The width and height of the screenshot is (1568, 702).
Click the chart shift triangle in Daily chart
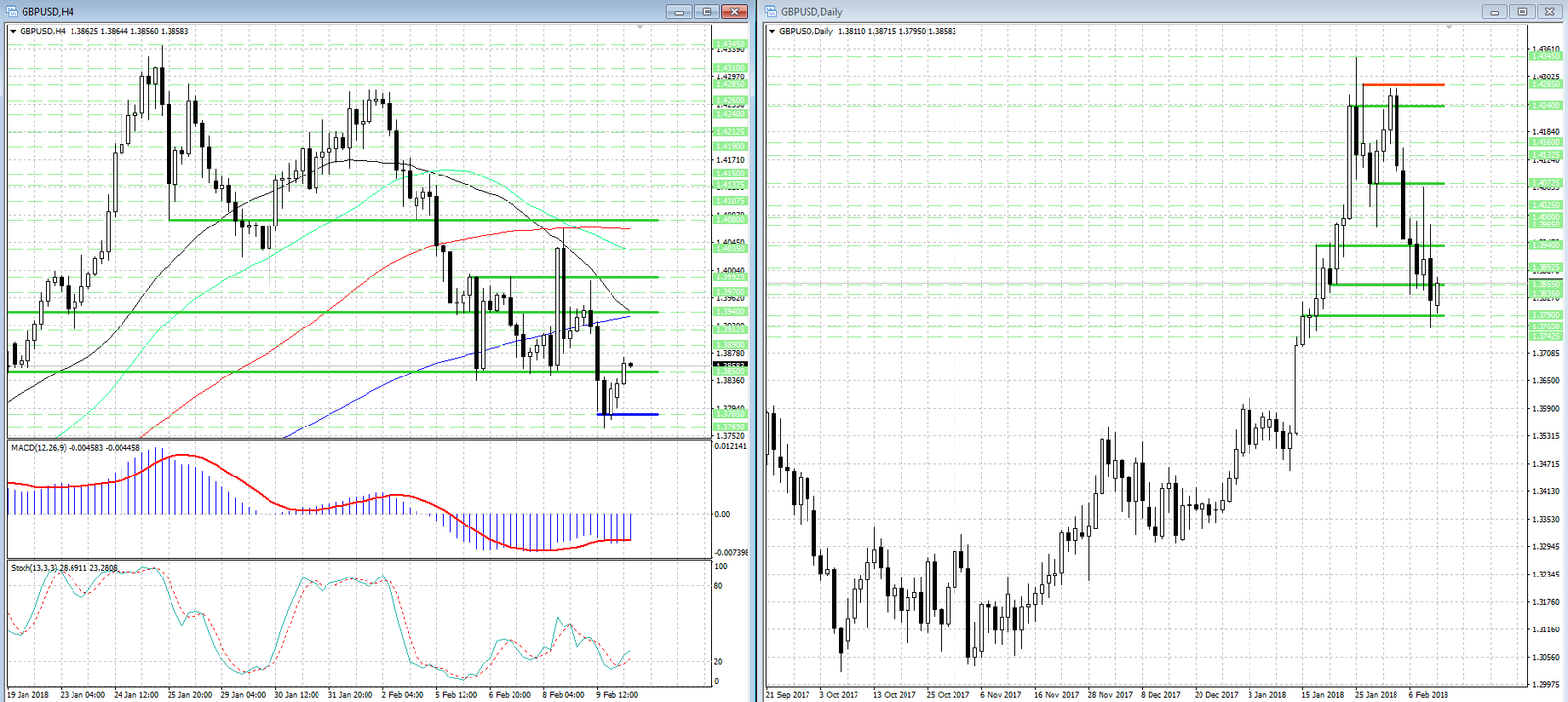[x=1449, y=27]
